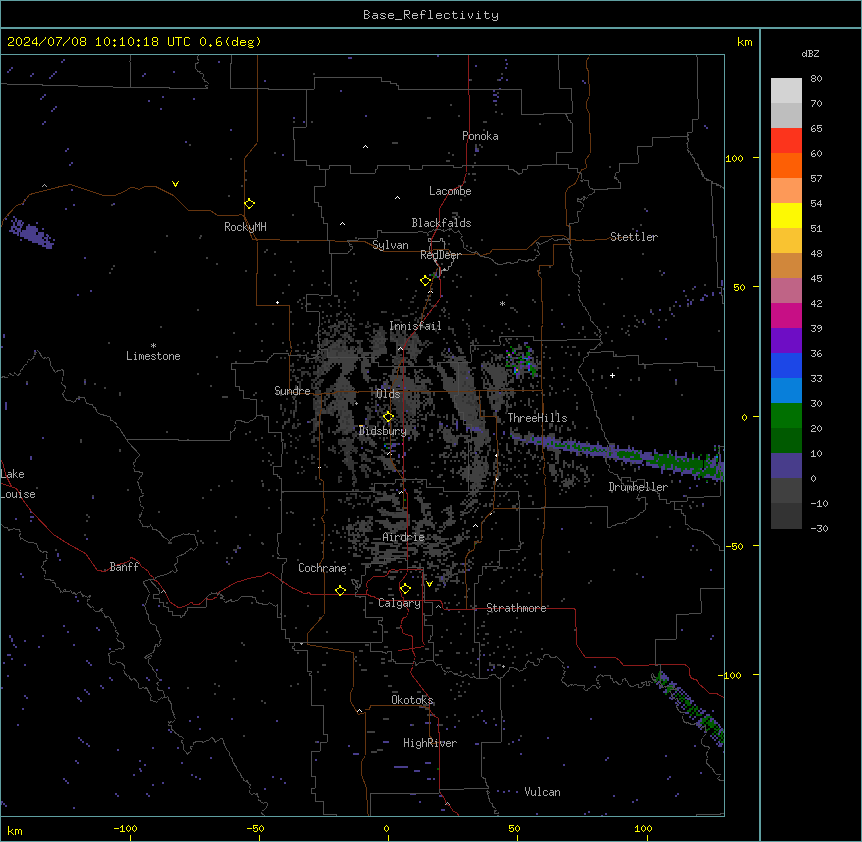Image resolution: width=862 pixels, height=842 pixels.
Task: Click the purple echo patch west of RockyMH
Action: [x=32, y=233]
